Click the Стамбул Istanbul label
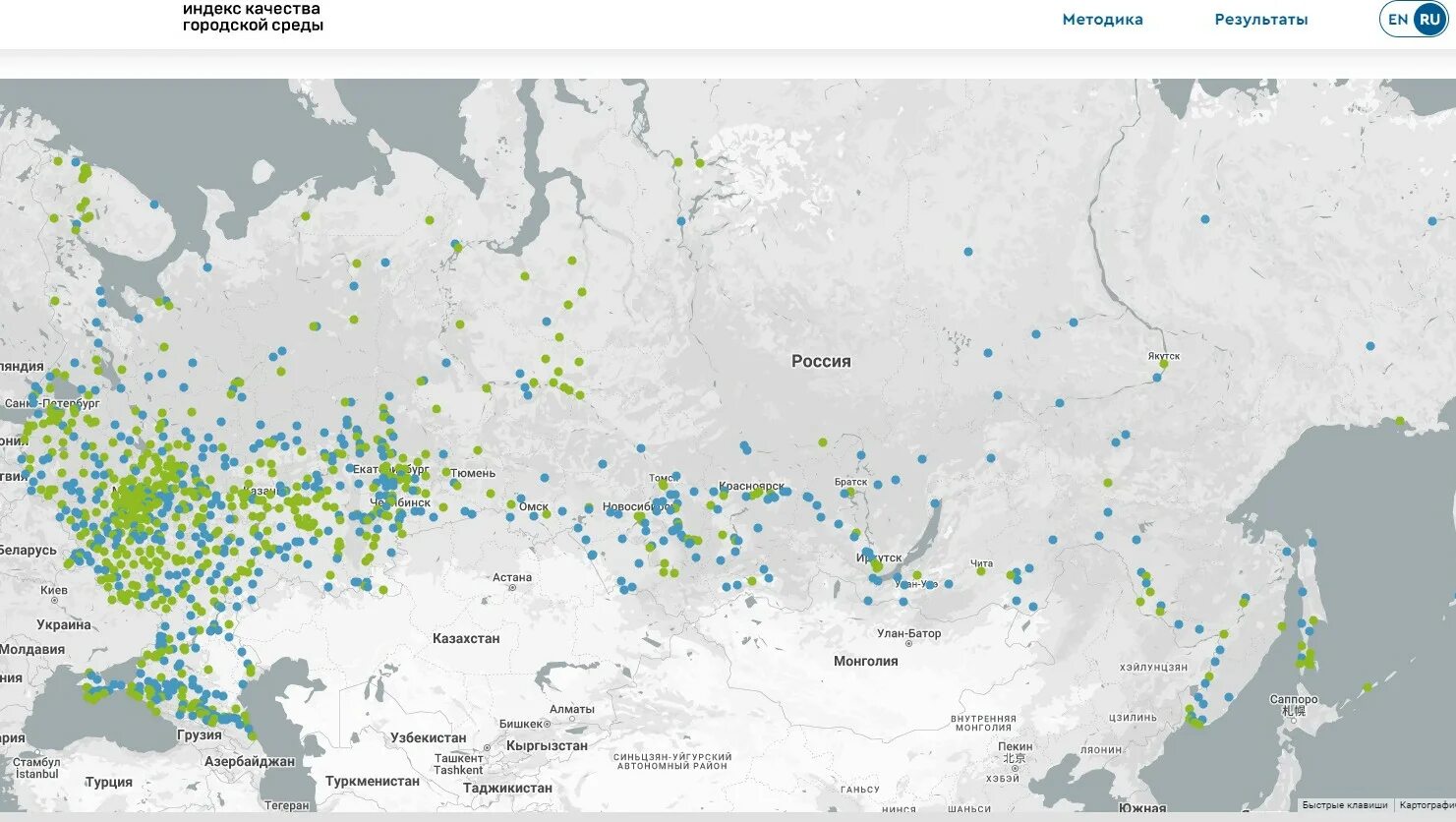Image resolution: width=1456 pixels, height=822 pixels. (x=36, y=768)
